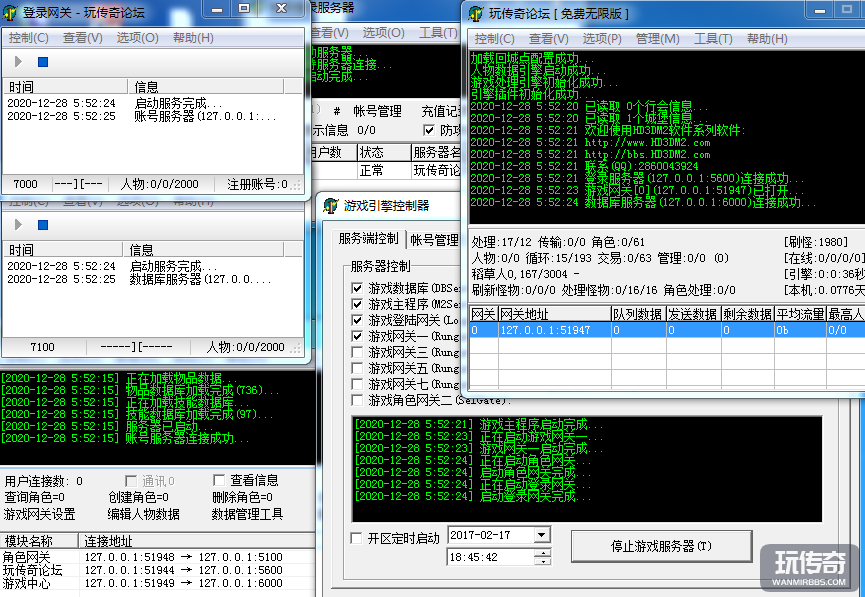Select log row 账号服务器(127.0.0.1:...
865x597 pixels.
[152, 116]
